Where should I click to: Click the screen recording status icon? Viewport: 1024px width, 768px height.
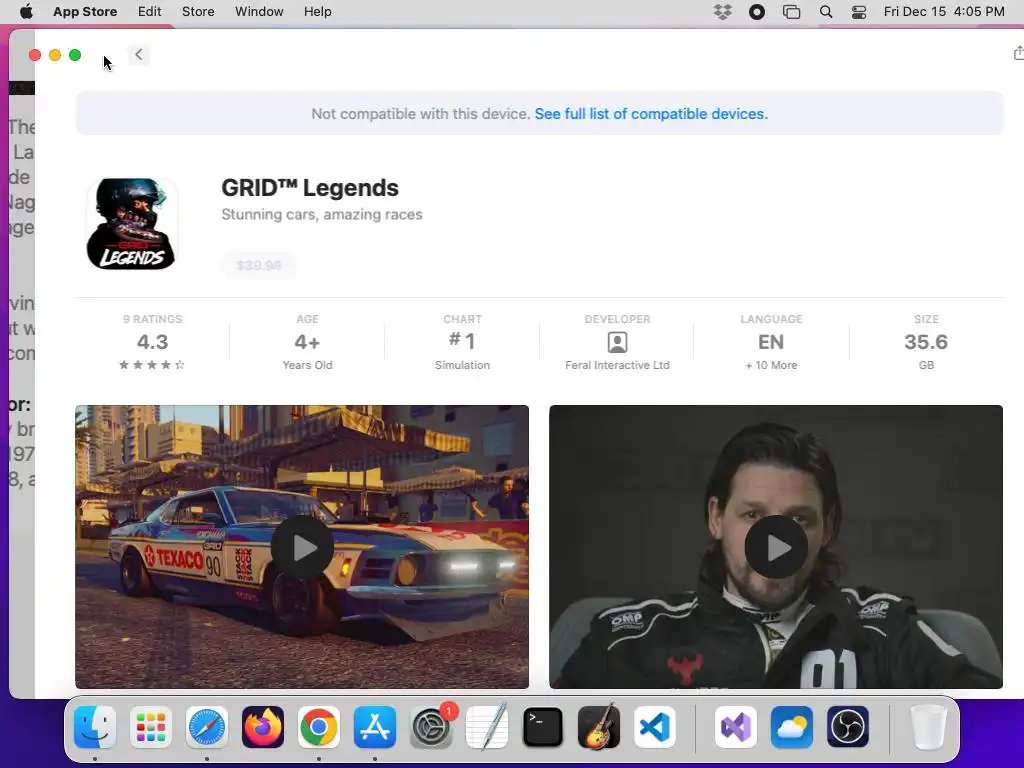pyautogui.click(x=757, y=12)
